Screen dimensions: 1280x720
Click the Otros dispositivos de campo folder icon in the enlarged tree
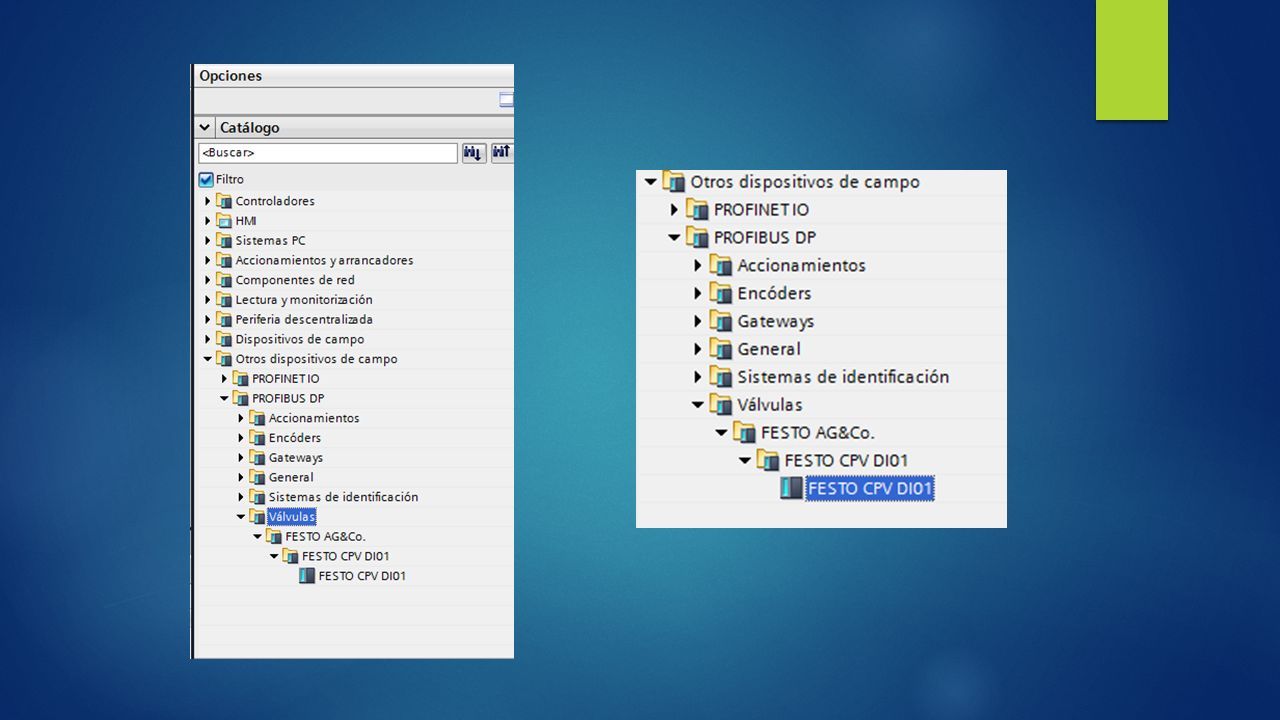[674, 182]
